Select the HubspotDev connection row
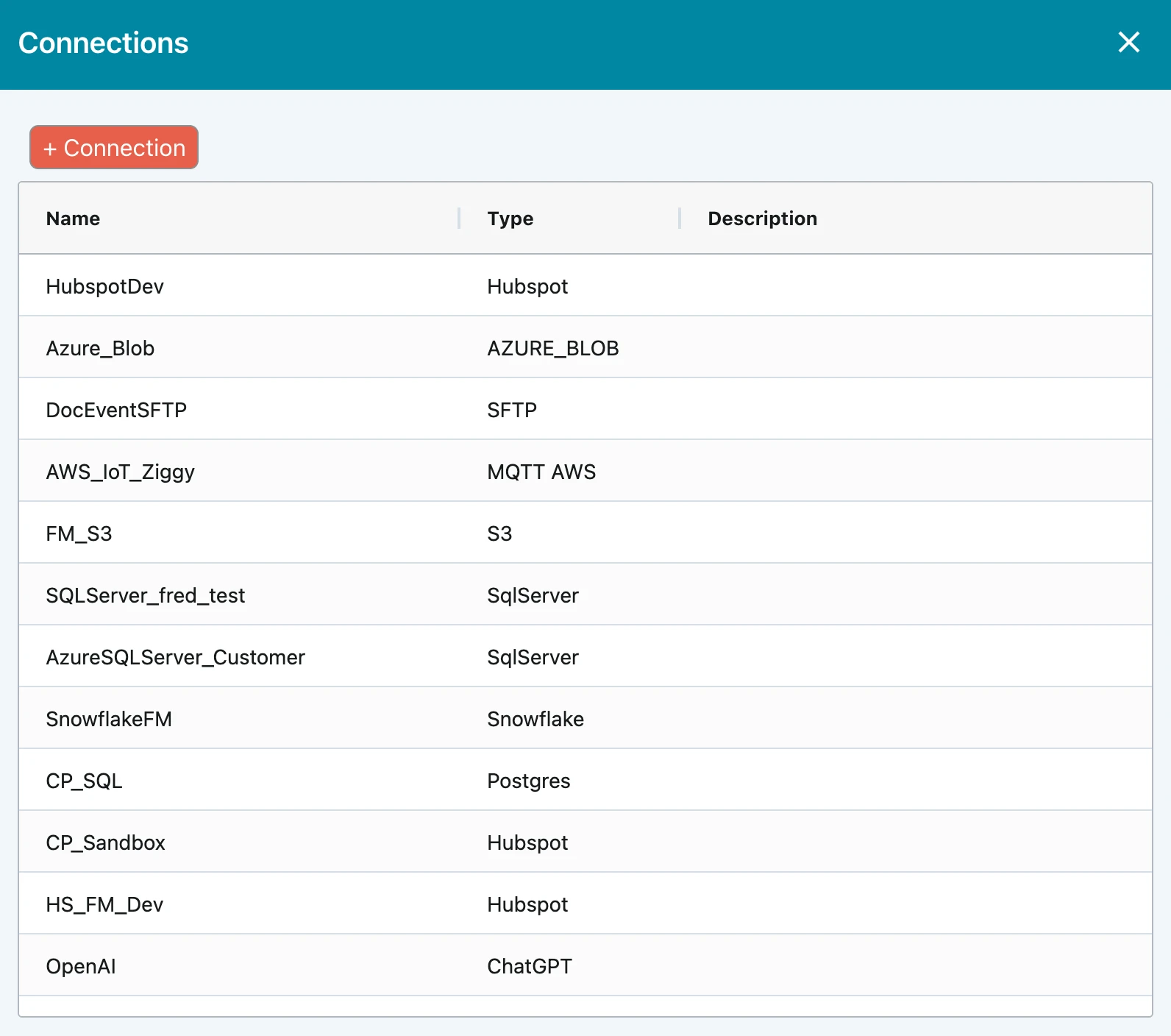 pyautogui.click(x=104, y=286)
